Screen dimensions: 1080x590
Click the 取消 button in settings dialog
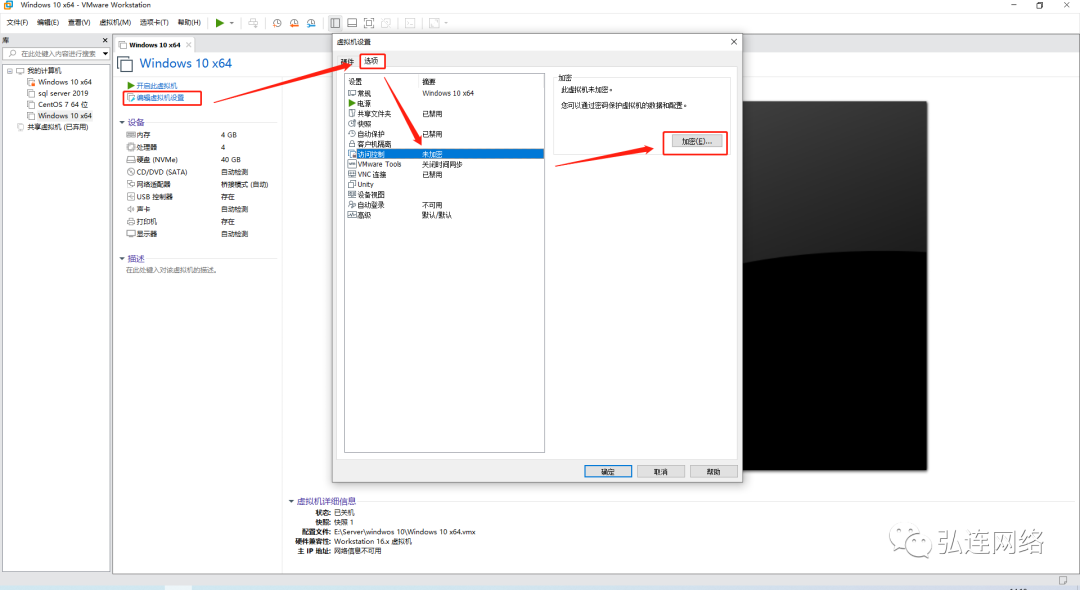tap(661, 472)
